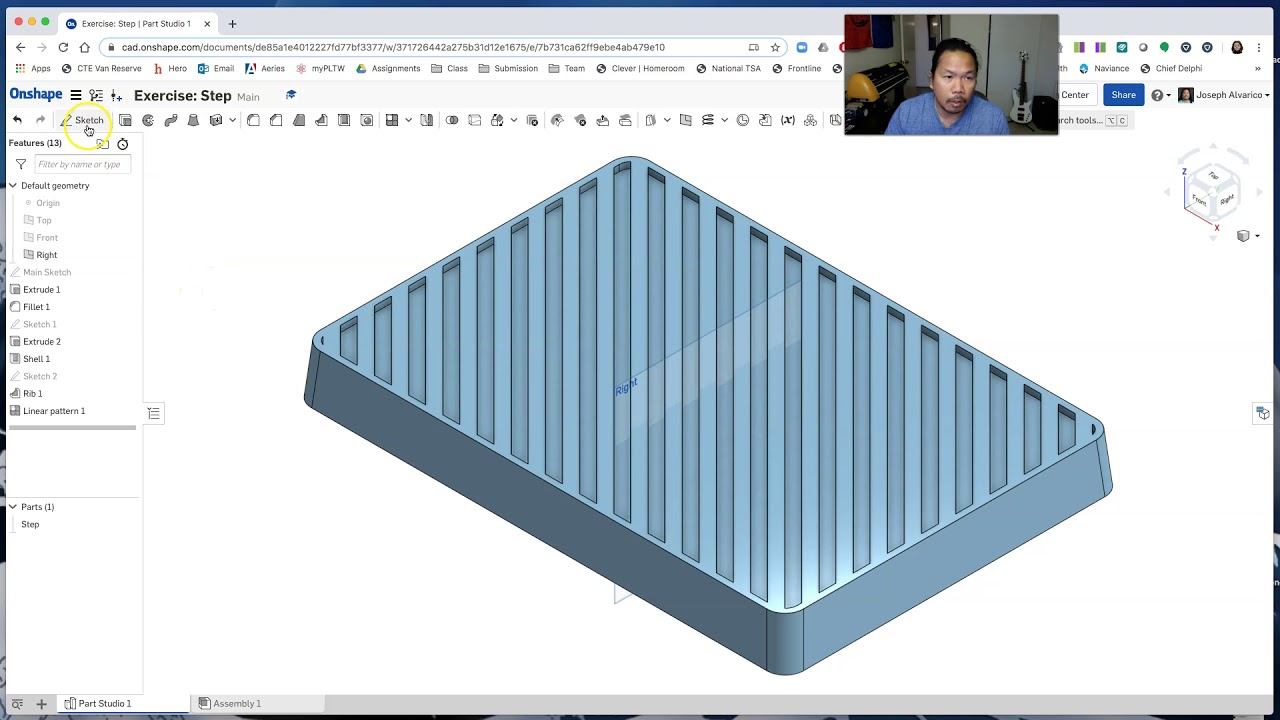
Task: Select the Linear pattern tool
Action: 392,120
